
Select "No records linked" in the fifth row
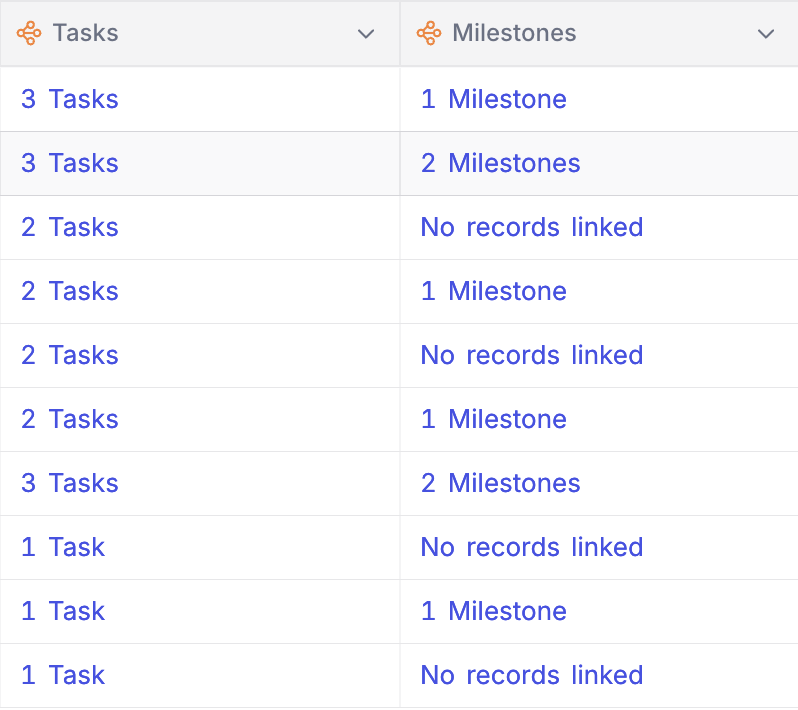point(531,355)
